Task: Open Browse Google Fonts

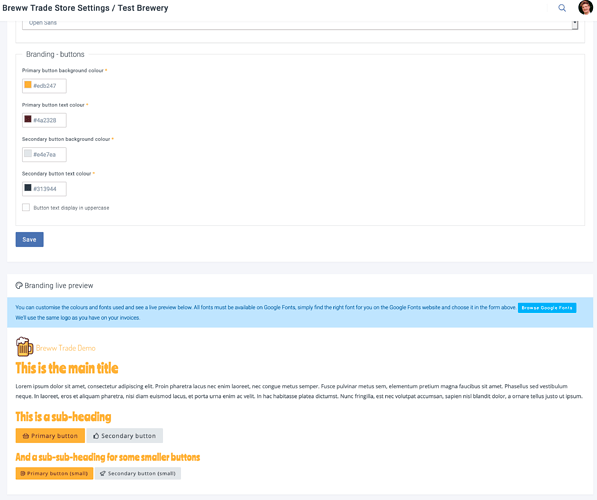Action: 547,308
